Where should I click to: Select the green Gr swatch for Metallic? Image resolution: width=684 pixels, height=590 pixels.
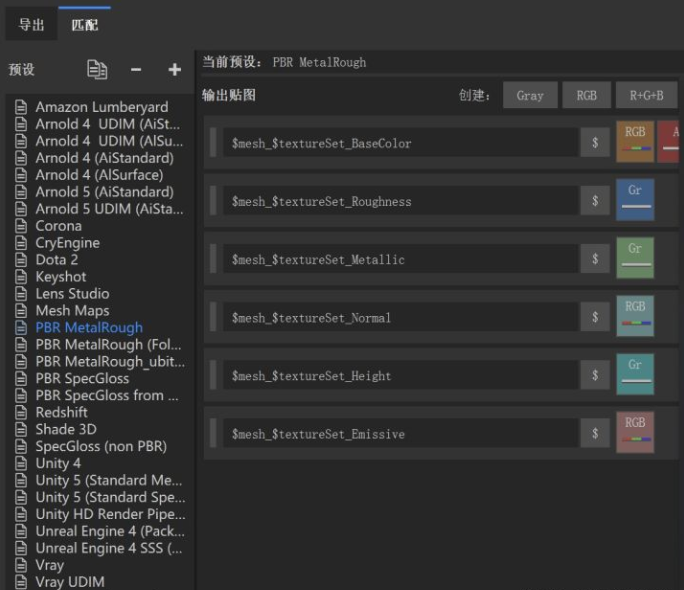(635, 258)
